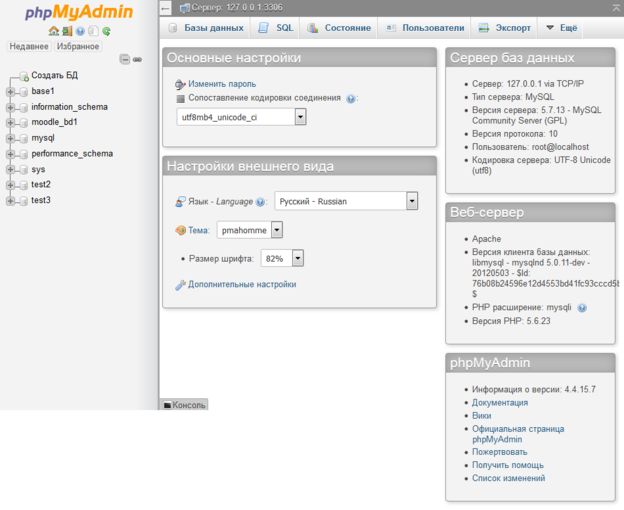This screenshot has height=510, width=624.
Task: Click the link with main panel chain icon
Action: click(x=137, y=59)
